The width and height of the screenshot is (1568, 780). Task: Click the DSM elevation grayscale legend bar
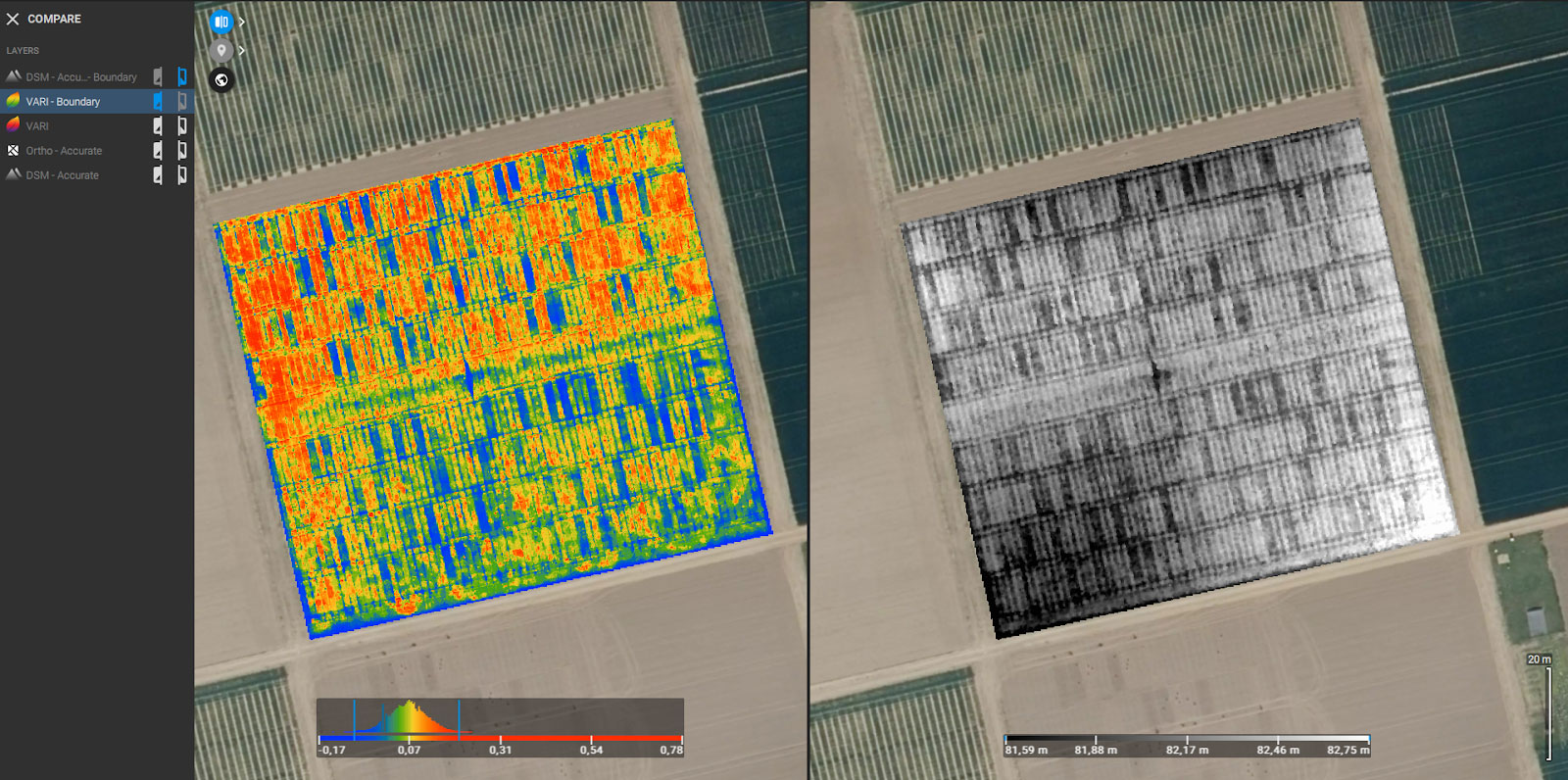(x=1187, y=738)
